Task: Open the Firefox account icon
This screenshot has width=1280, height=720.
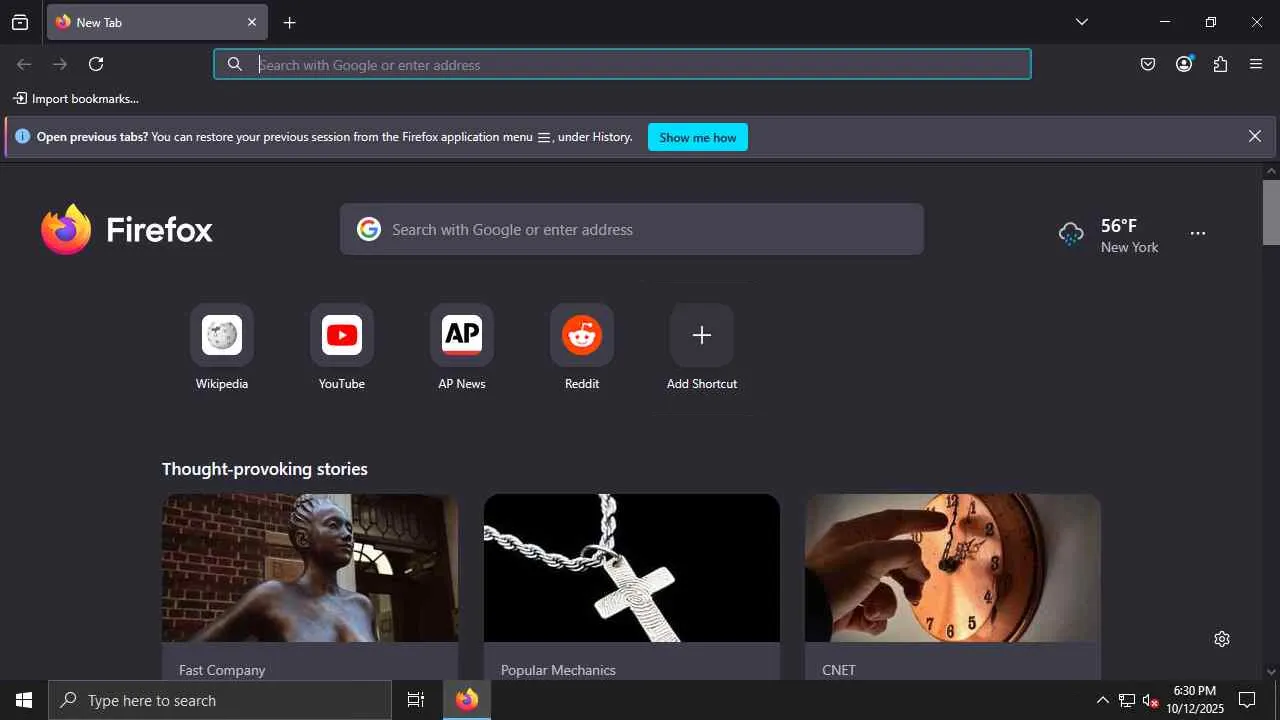Action: coord(1184,65)
